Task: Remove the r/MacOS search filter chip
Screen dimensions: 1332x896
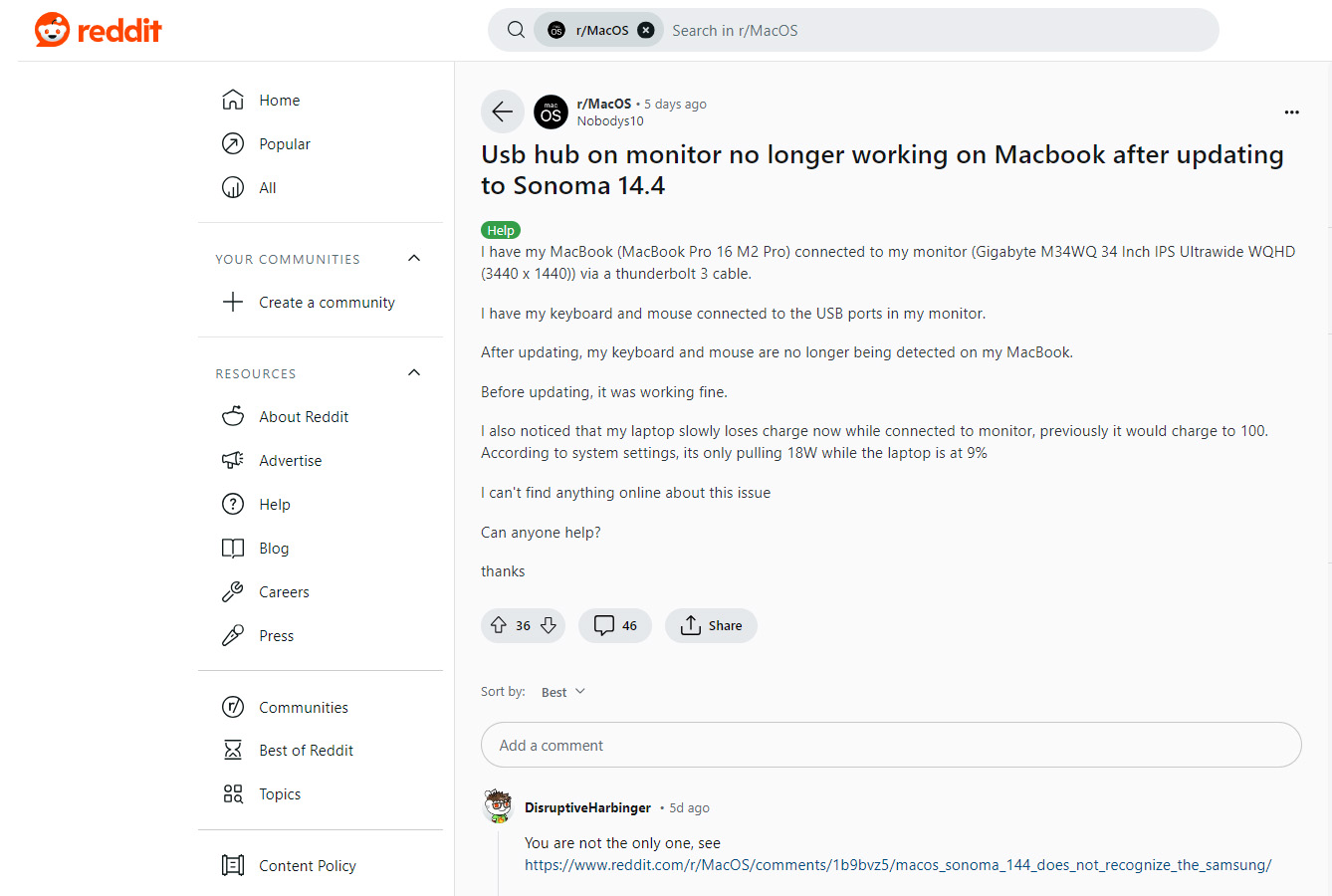Action: point(645,30)
